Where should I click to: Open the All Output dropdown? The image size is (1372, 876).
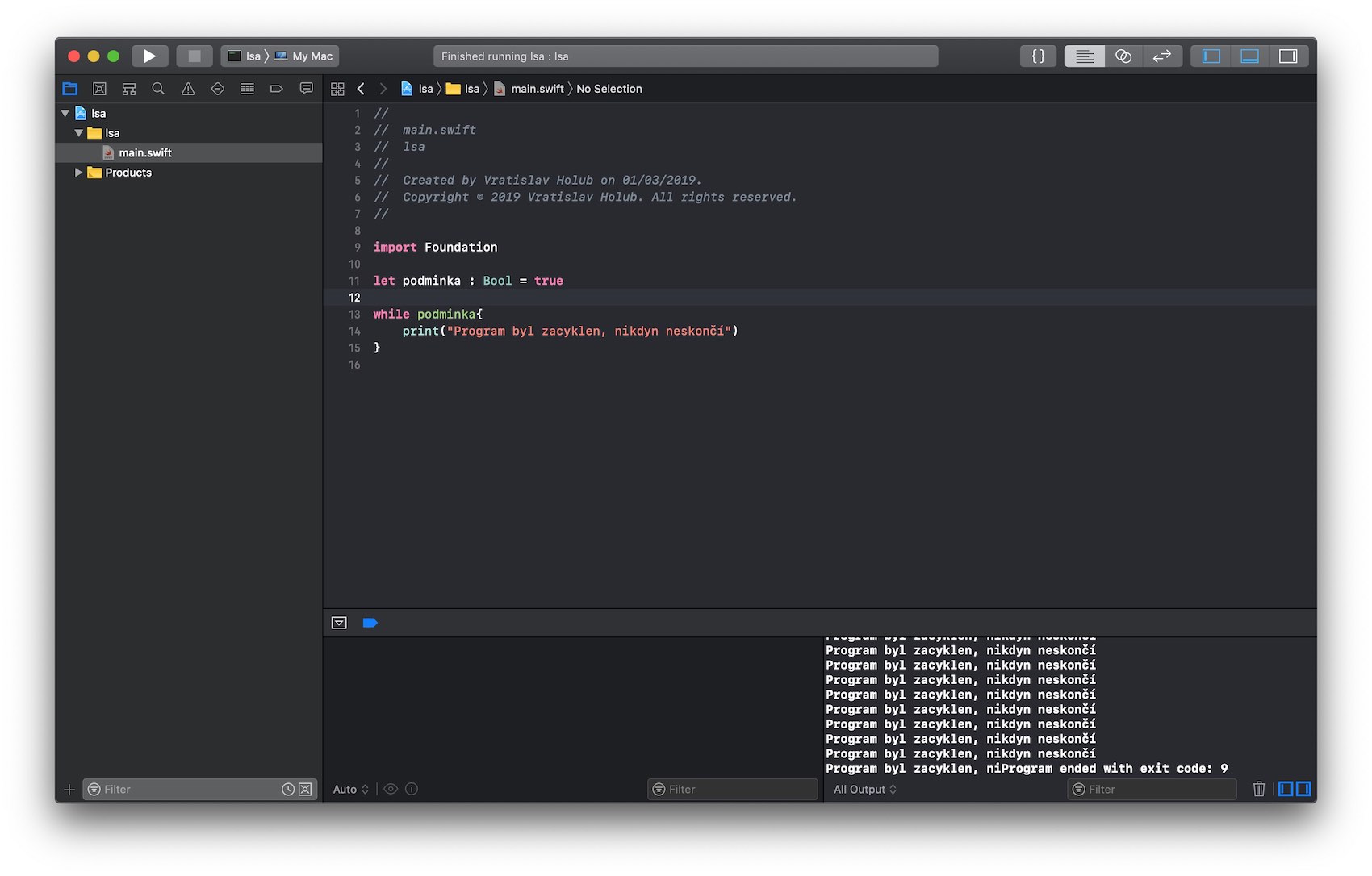tap(864, 789)
